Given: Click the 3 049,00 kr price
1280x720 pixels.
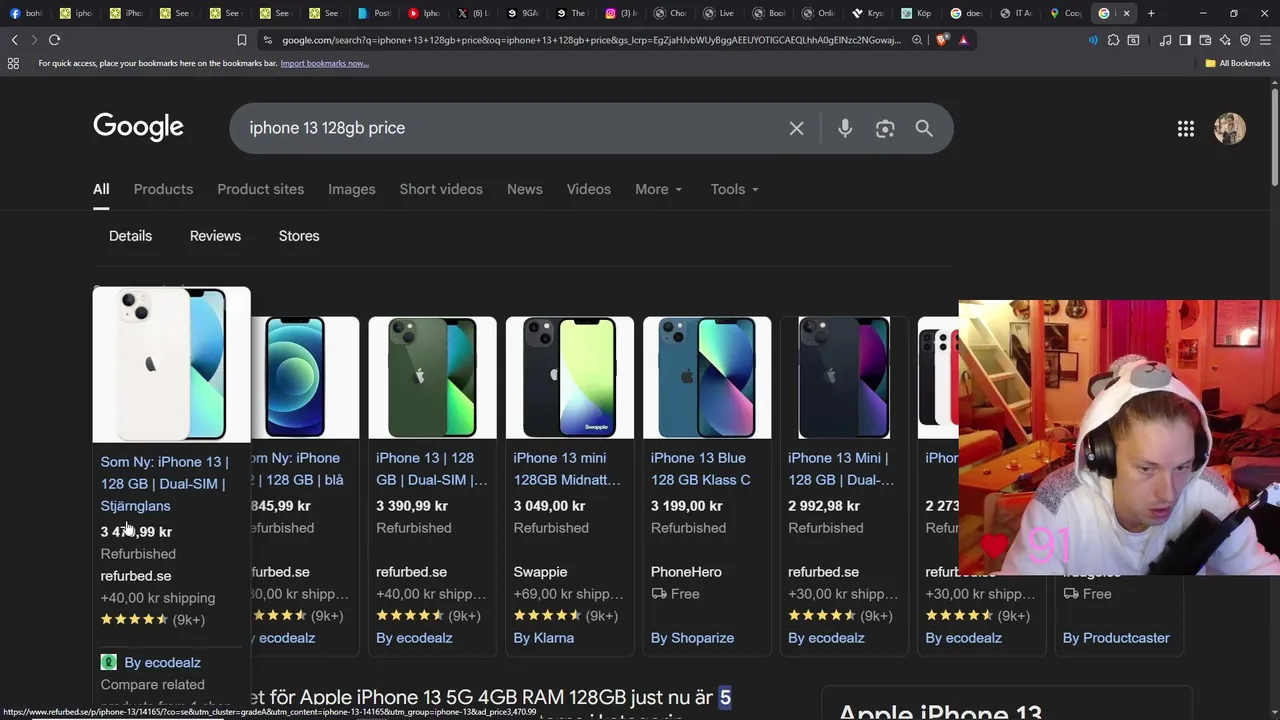Looking at the screenshot, I should tap(549, 506).
